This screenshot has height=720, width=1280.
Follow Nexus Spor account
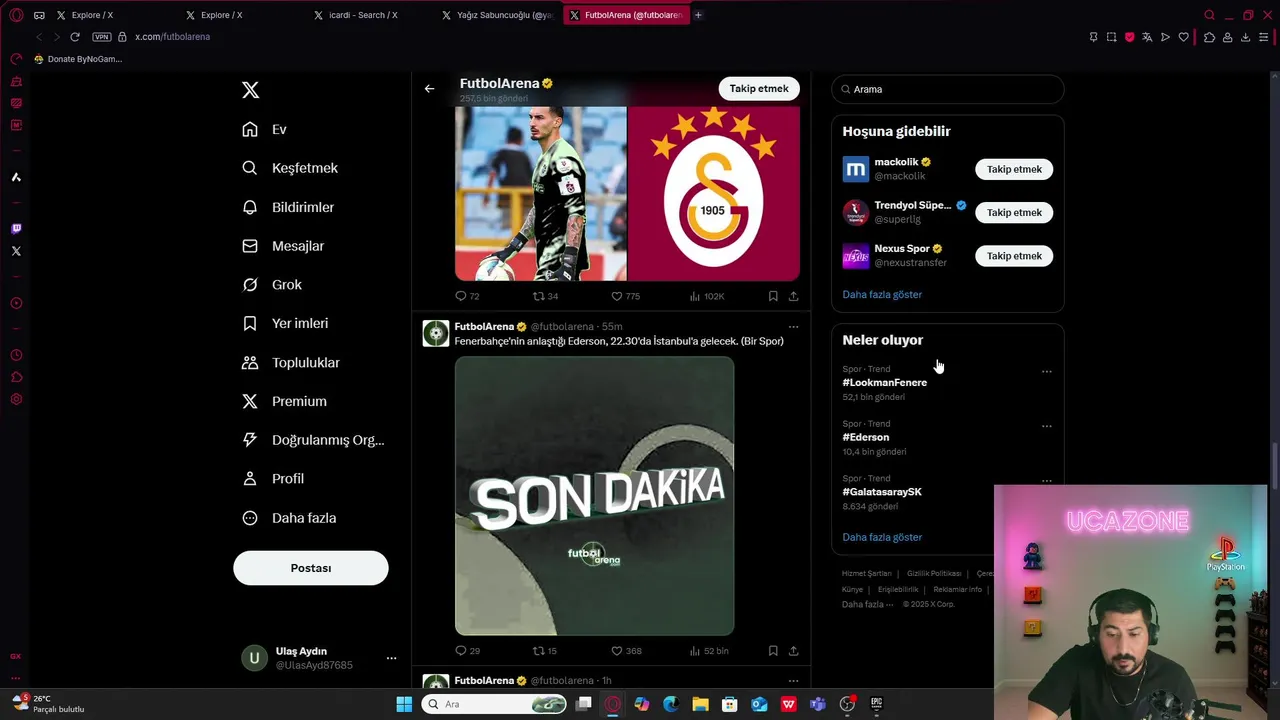[1014, 256]
